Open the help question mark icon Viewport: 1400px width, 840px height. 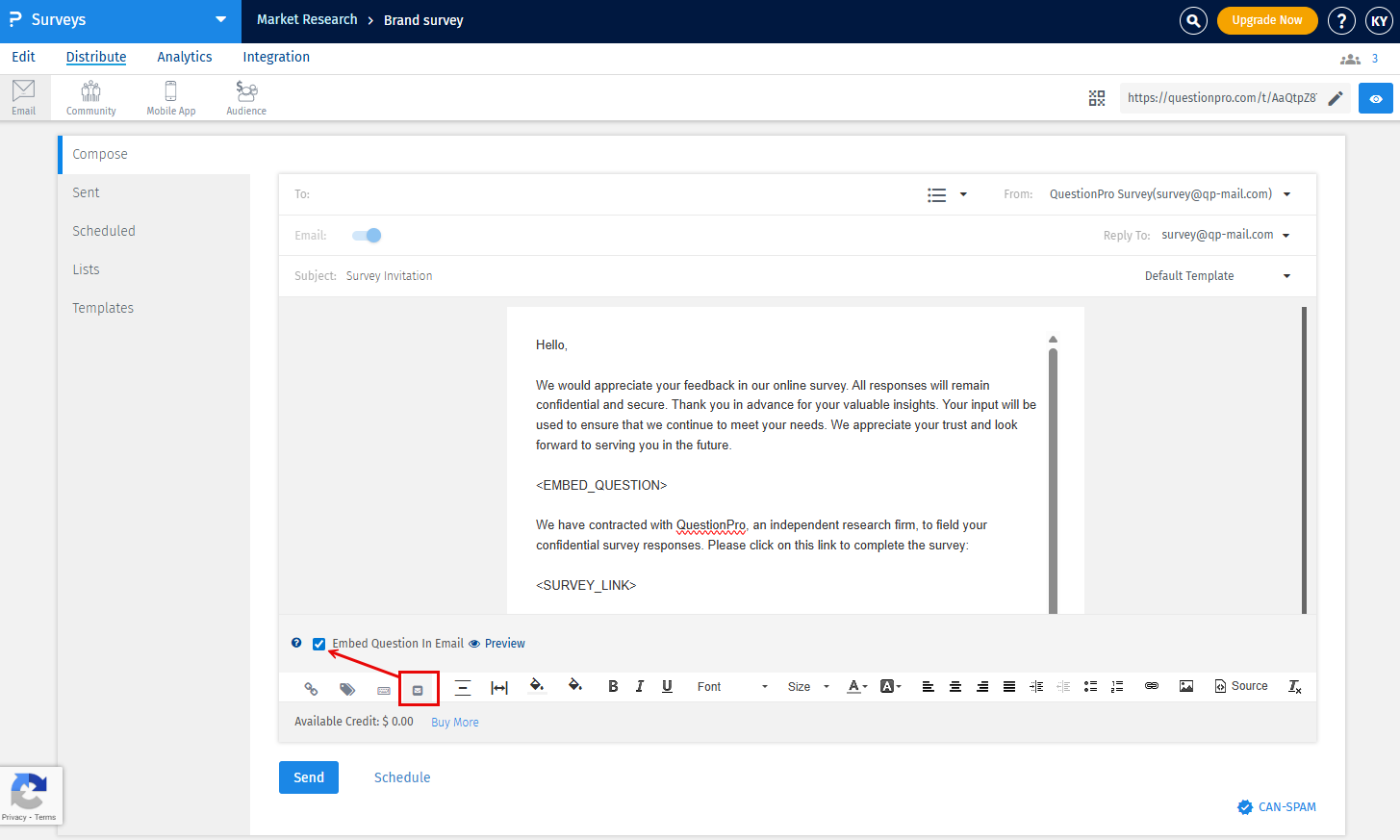click(x=1341, y=20)
